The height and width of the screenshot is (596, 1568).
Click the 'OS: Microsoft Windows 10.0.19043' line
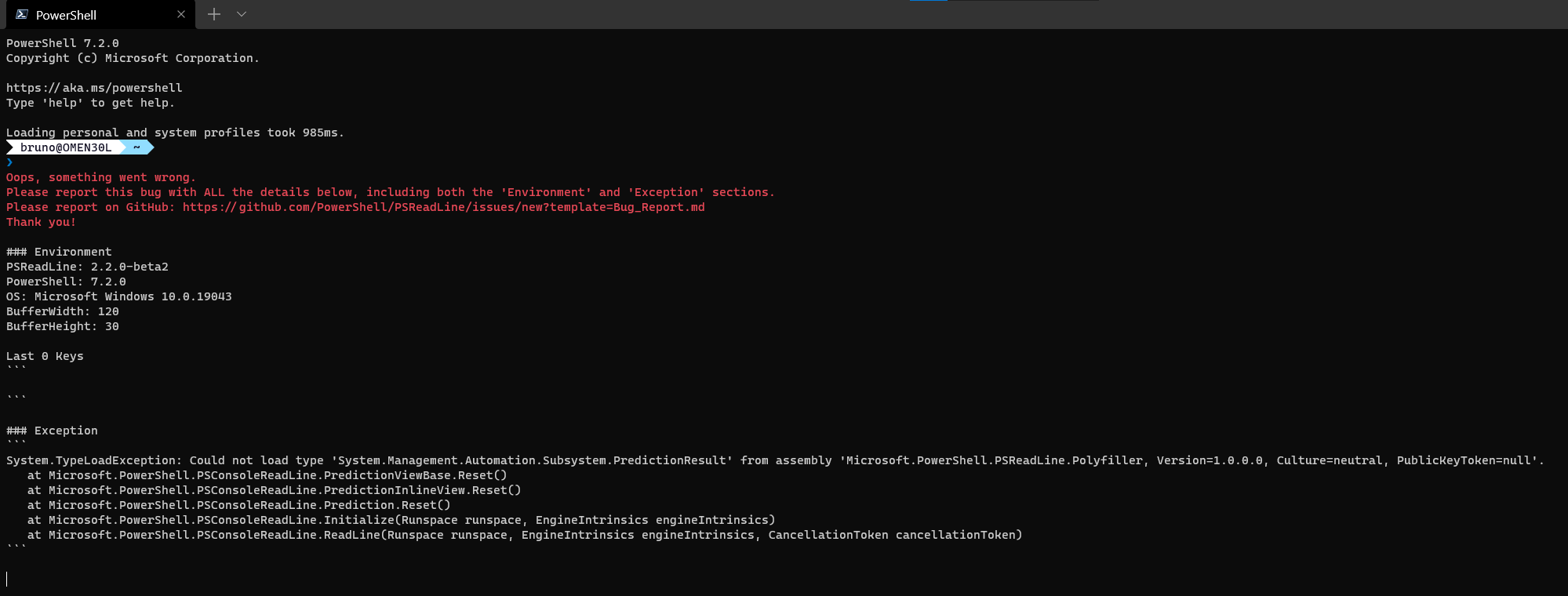[x=119, y=296]
